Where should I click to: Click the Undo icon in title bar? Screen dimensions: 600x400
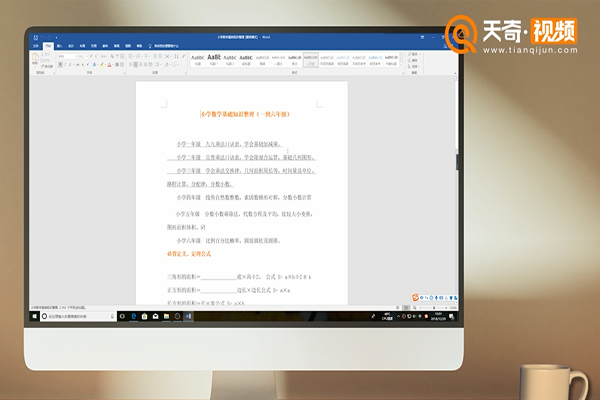tap(42, 38)
